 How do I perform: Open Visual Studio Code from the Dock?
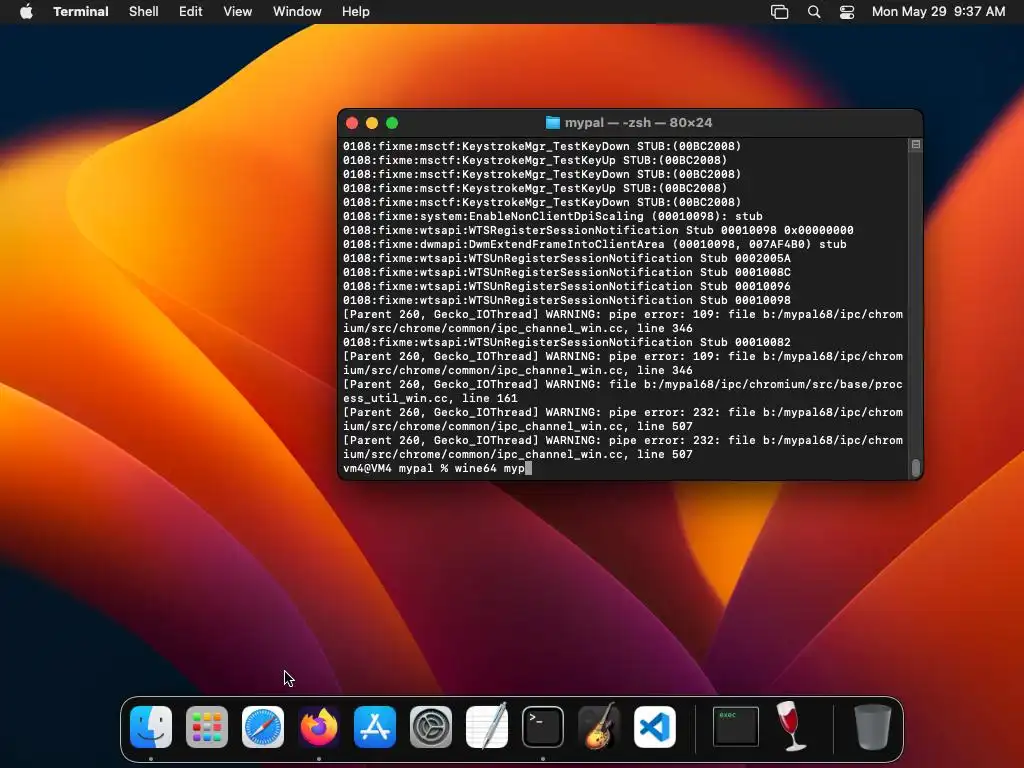pos(655,727)
